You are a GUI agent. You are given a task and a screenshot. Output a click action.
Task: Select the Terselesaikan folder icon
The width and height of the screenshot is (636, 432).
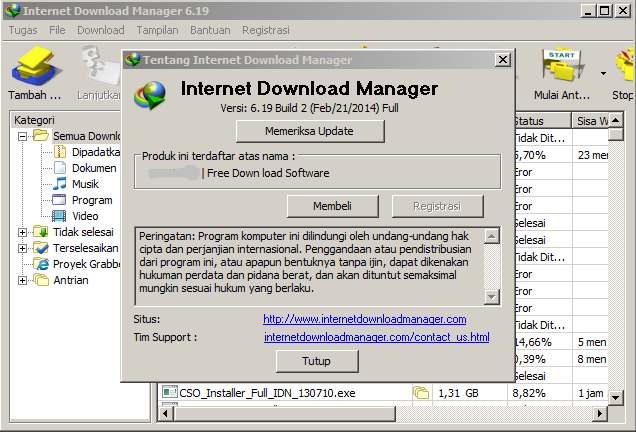pyautogui.click(x=41, y=247)
